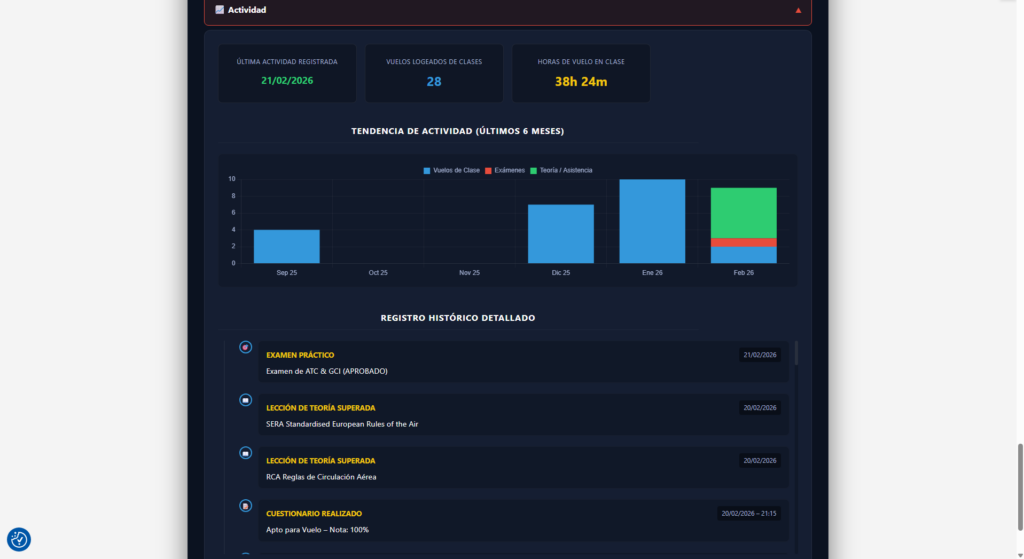Click the Actividad chart icon in header
1024x559 pixels.
coord(219,10)
